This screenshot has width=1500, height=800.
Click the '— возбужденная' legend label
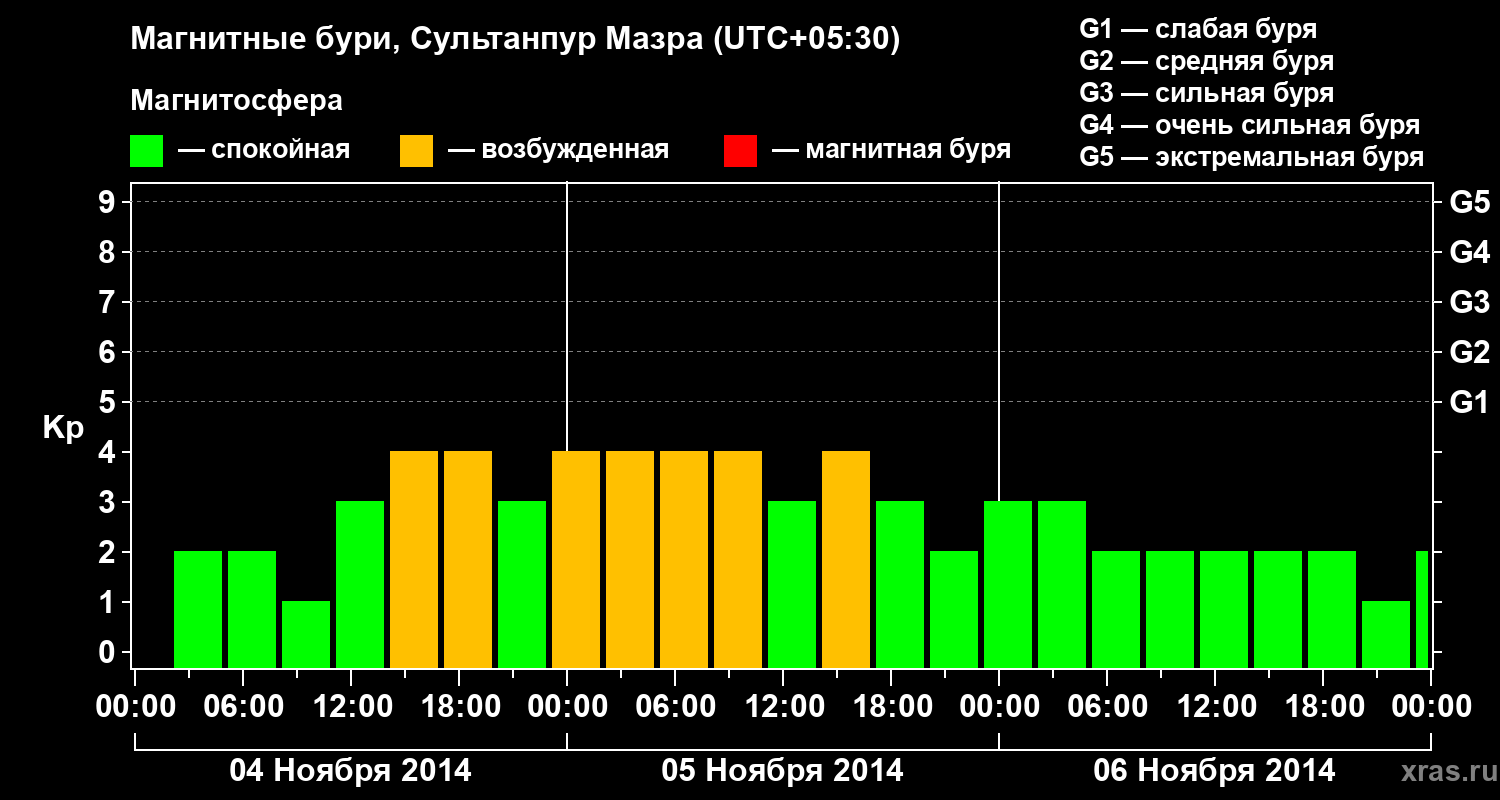coord(559,150)
